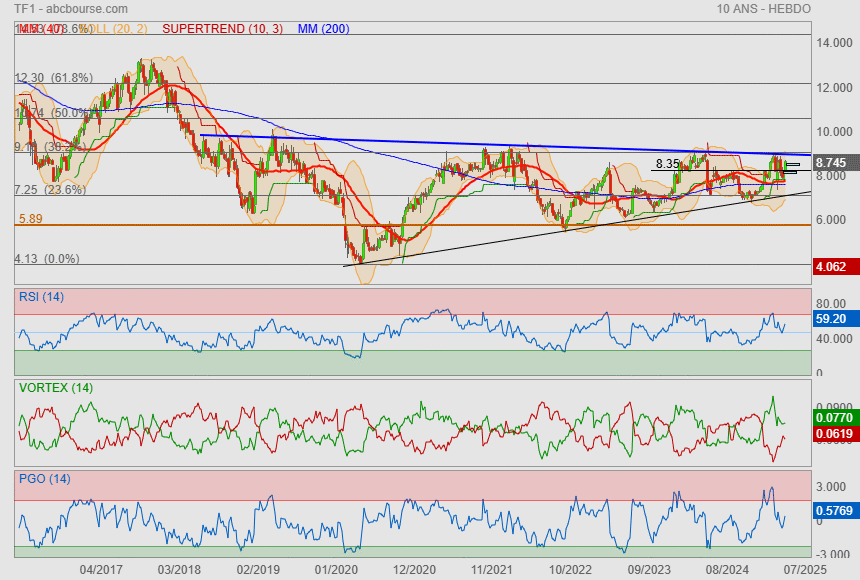This screenshot has width=860, height=580.
Task: Click the 8.35 horizontal level annotation
Action: click(x=667, y=164)
